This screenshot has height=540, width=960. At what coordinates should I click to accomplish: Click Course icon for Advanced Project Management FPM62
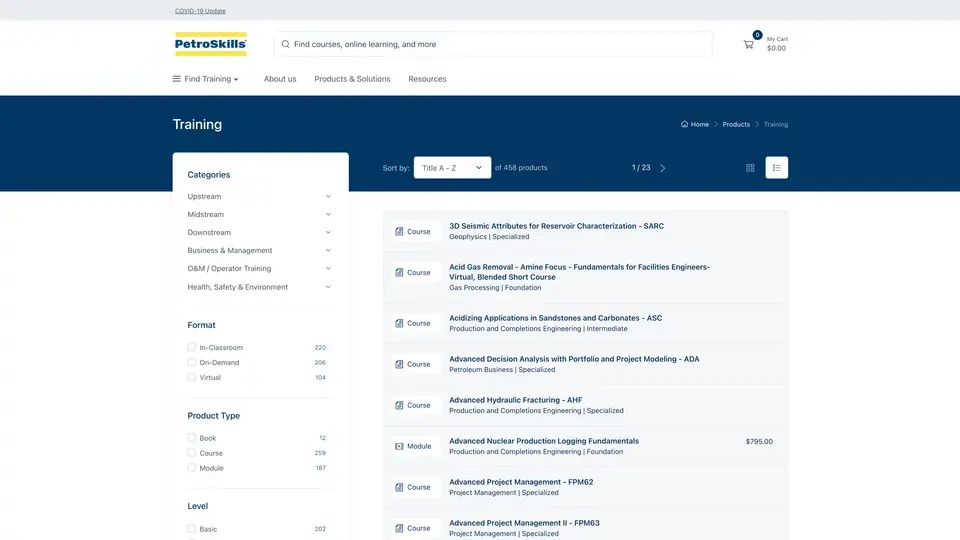click(x=399, y=487)
